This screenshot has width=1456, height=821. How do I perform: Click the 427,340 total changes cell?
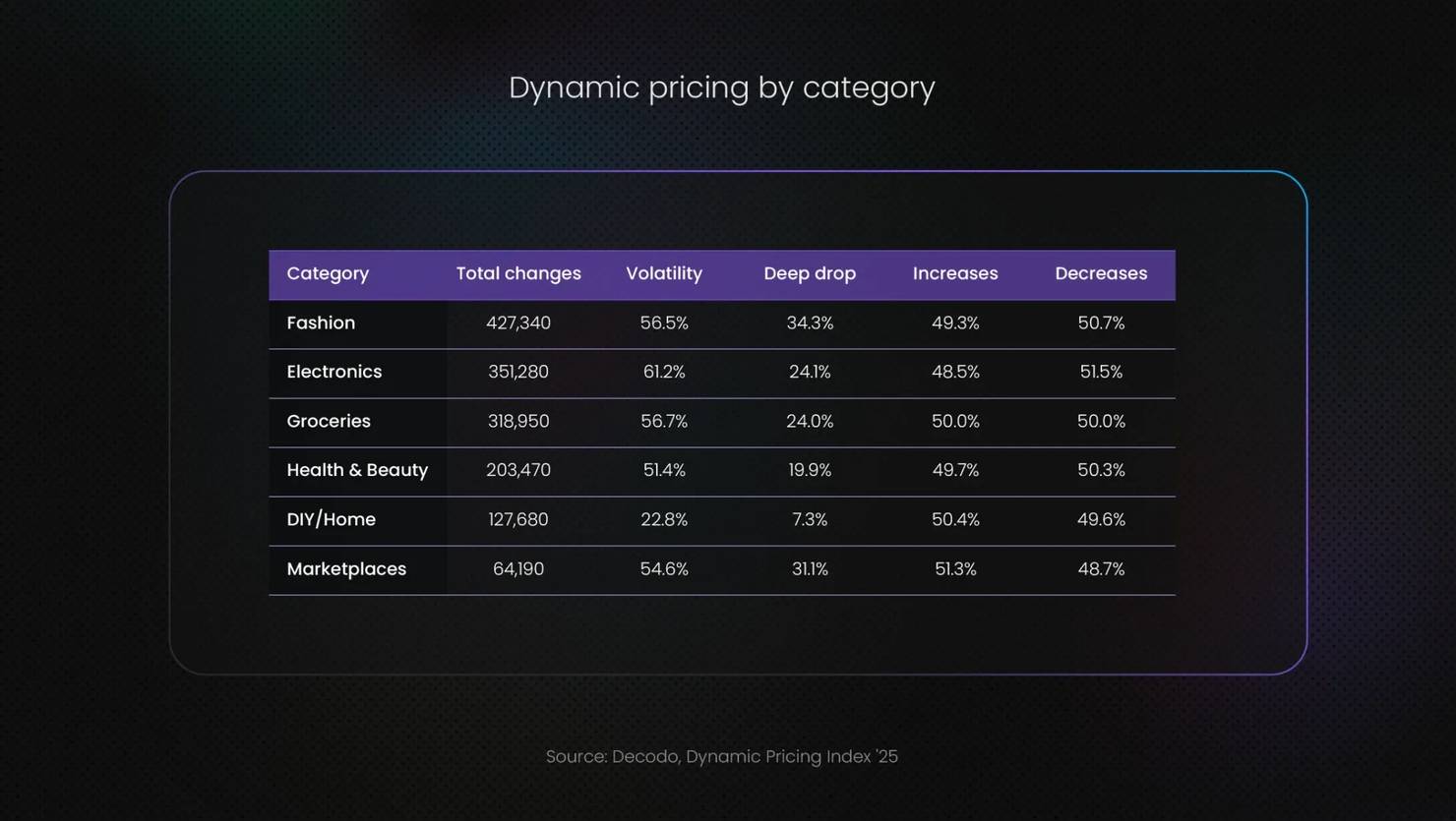coord(518,323)
